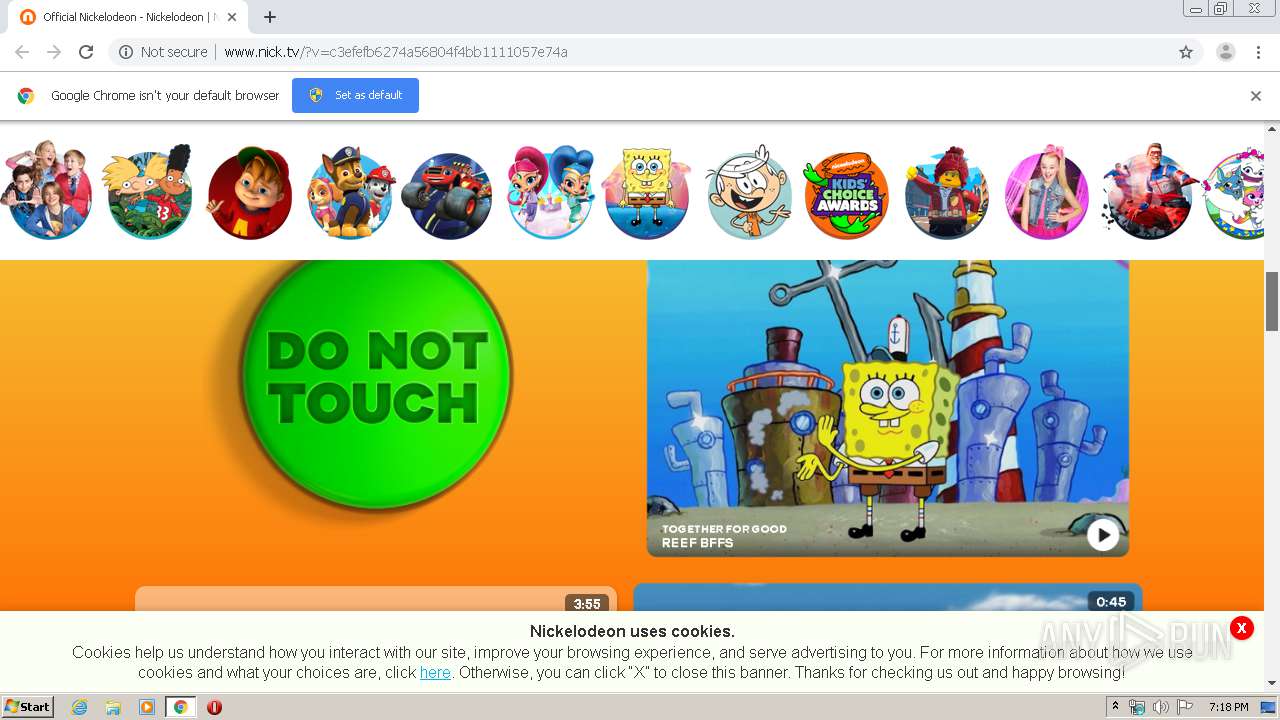The image size is (1280, 720).
Task: Reload the current page
Action: coord(86,52)
